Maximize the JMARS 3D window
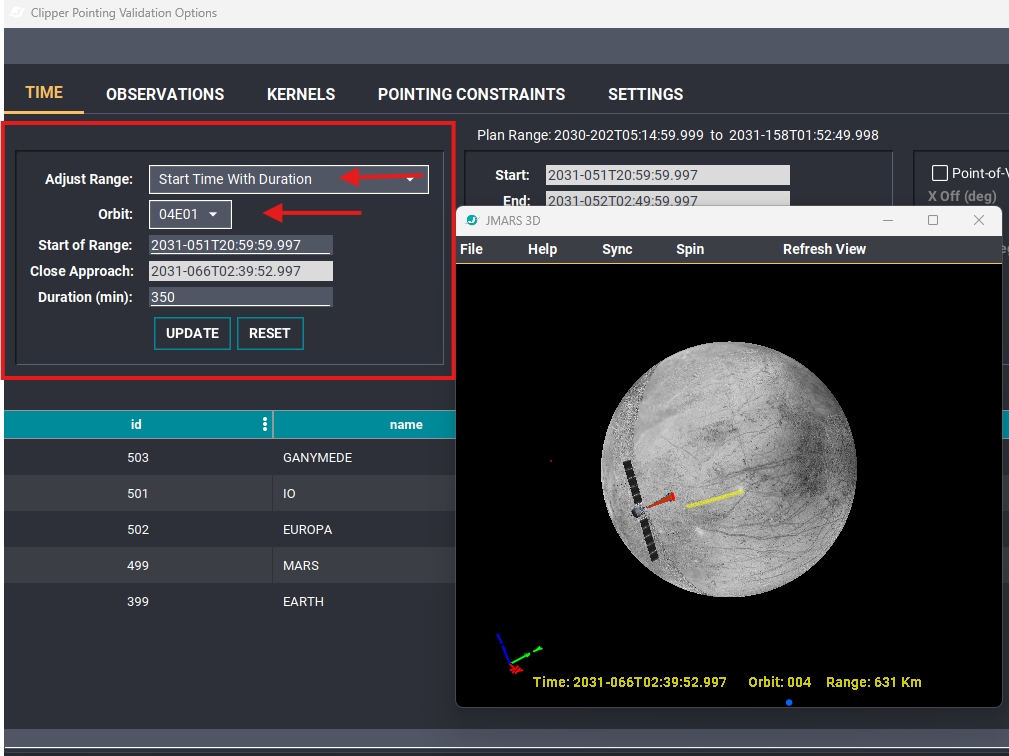 (x=932, y=220)
